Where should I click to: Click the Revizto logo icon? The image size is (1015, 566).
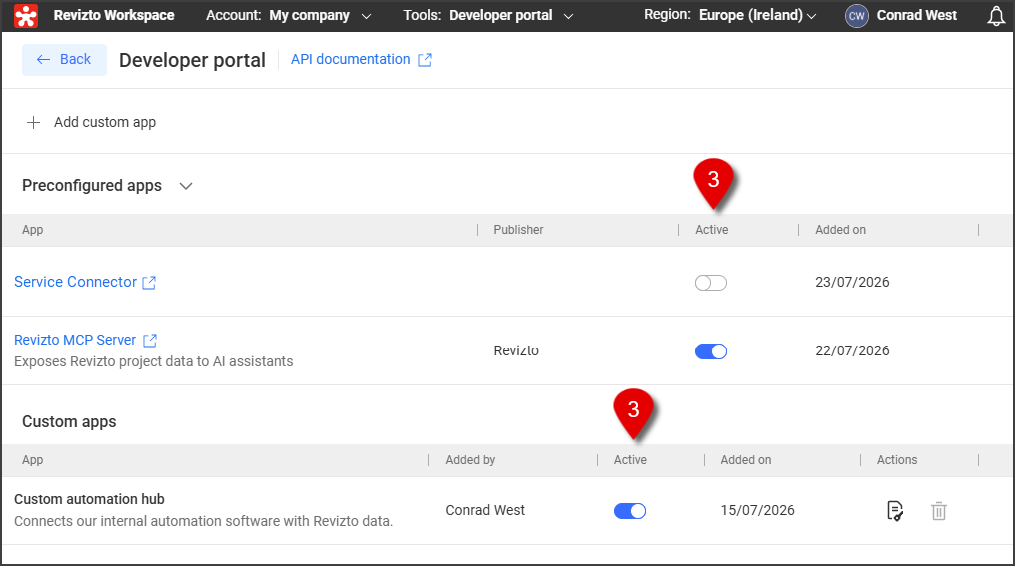coord(26,16)
